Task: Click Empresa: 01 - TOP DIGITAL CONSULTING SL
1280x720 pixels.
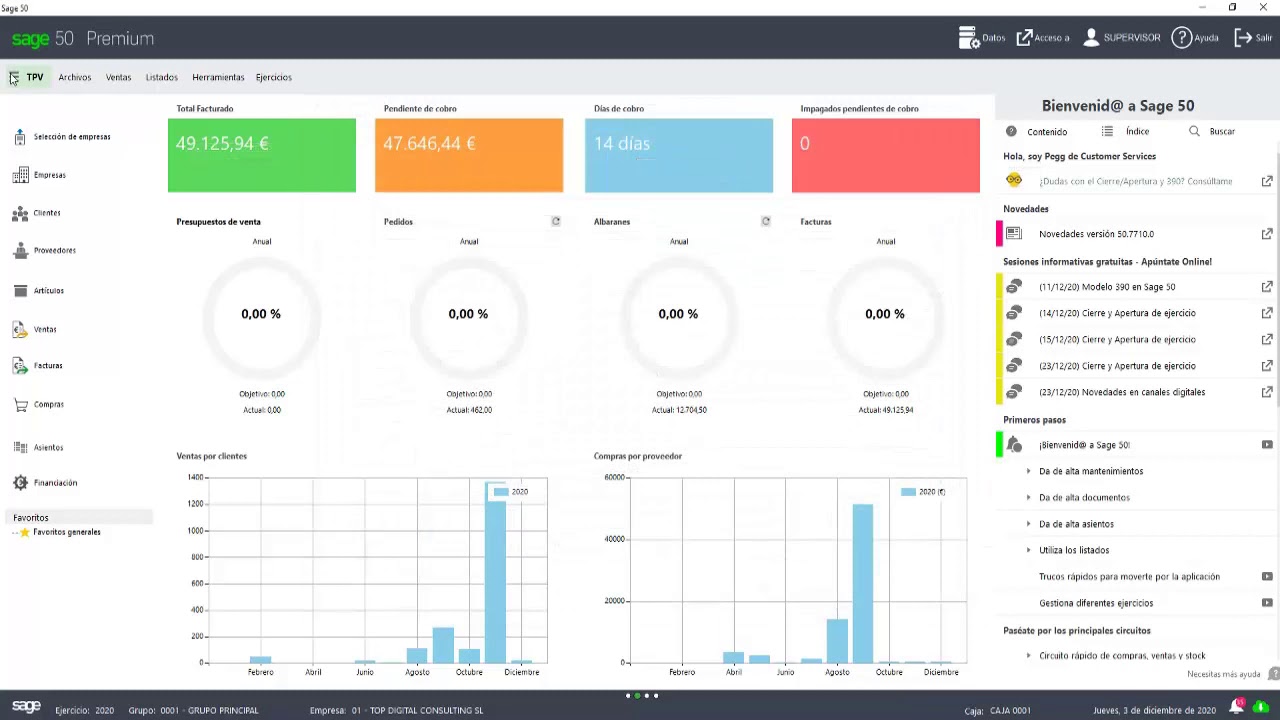Action: (x=396, y=711)
